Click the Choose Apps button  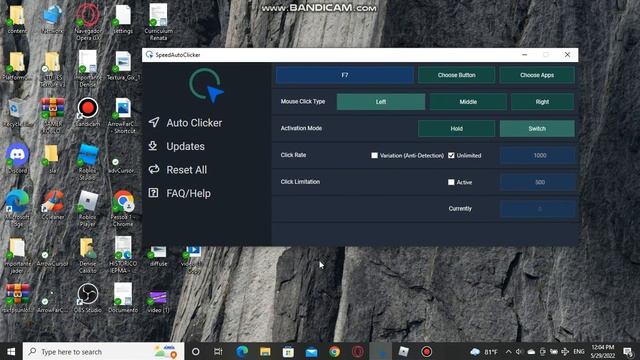coord(537,75)
